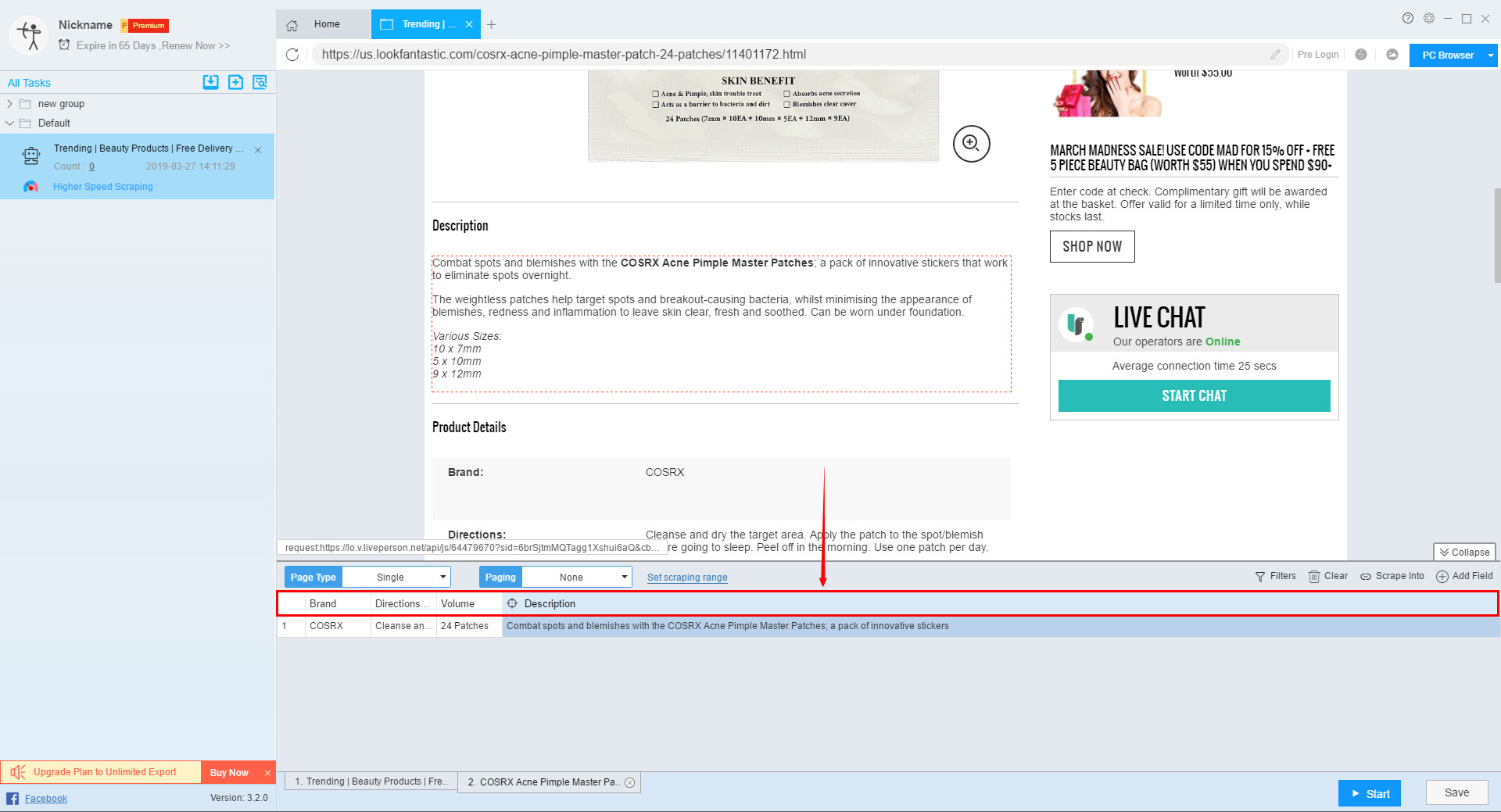Screen dimensions: 1501x812
Task: Dismiss the Upgrade Plan banner
Action: 267,773
